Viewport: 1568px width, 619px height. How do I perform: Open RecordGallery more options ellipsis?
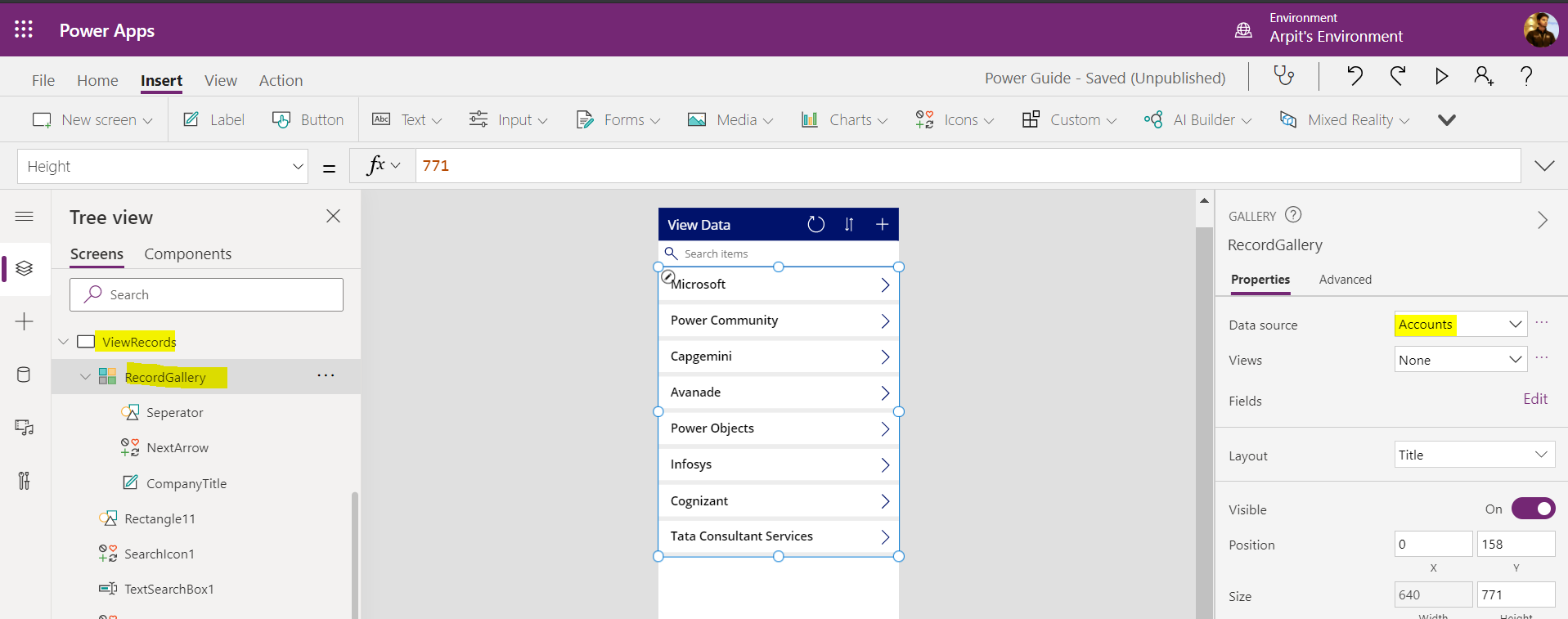pyautogui.click(x=326, y=376)
